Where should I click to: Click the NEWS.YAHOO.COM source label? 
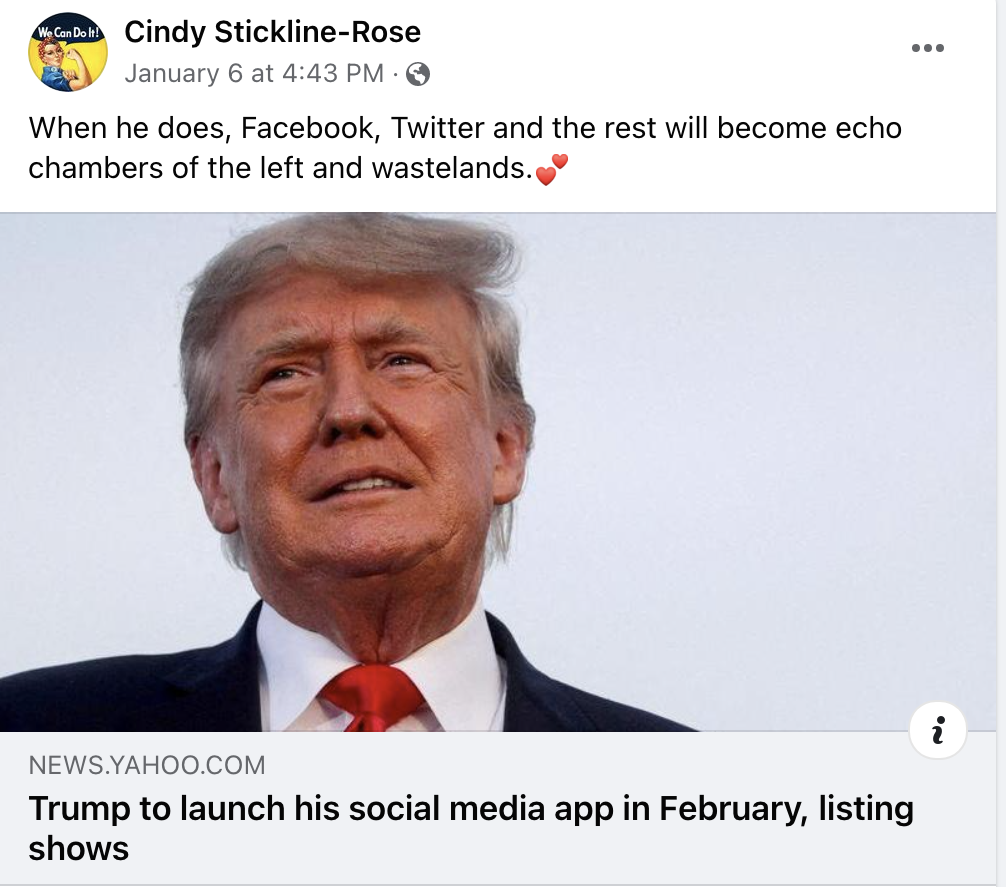point(147,766)
